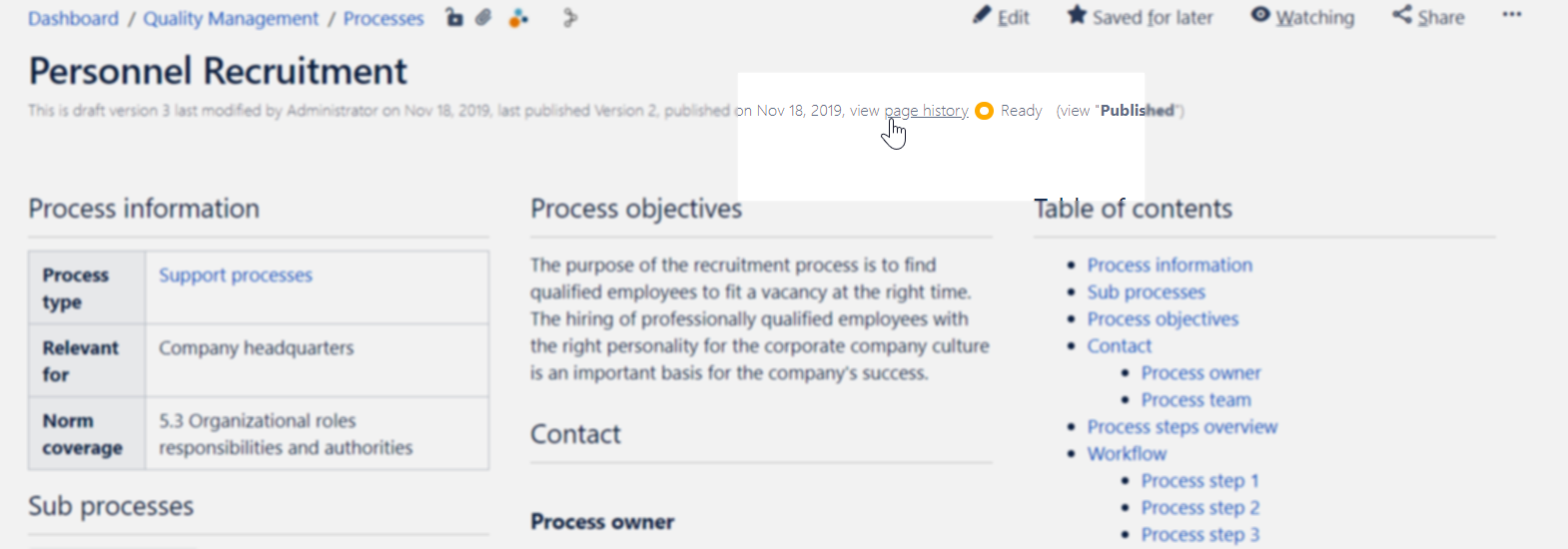The width and height of the screenshot is (1568, 549).
Task: Go to Process owner in table of contents
Action: tap(1200, 373)
